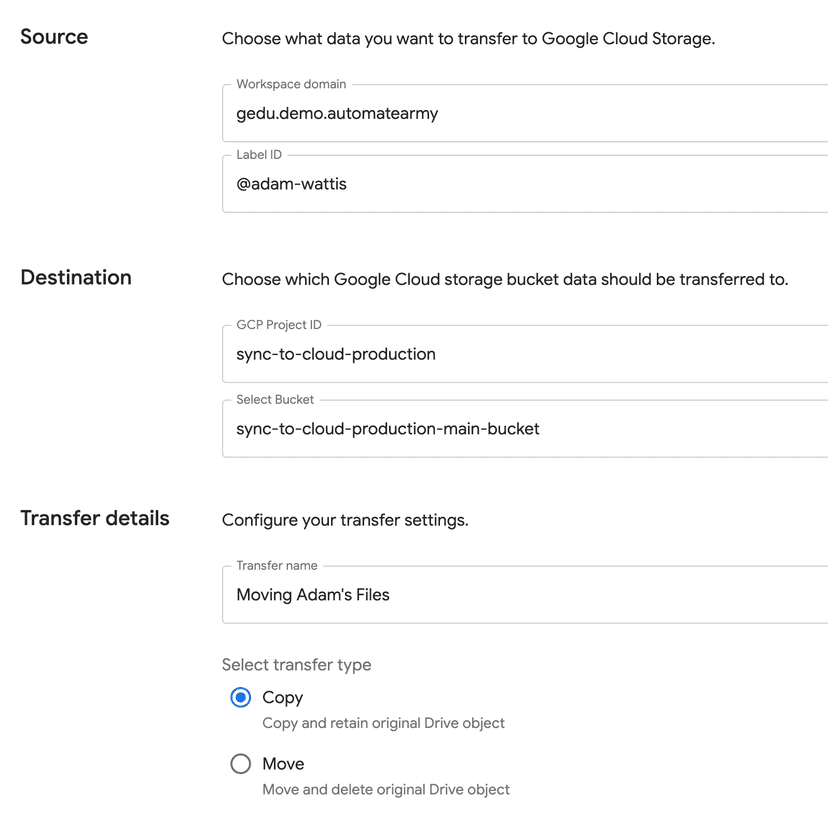The width and height of the screenshot is (828, 822).
Task: Click the Transfer details section heading
Action: click(x=94, y=518)
